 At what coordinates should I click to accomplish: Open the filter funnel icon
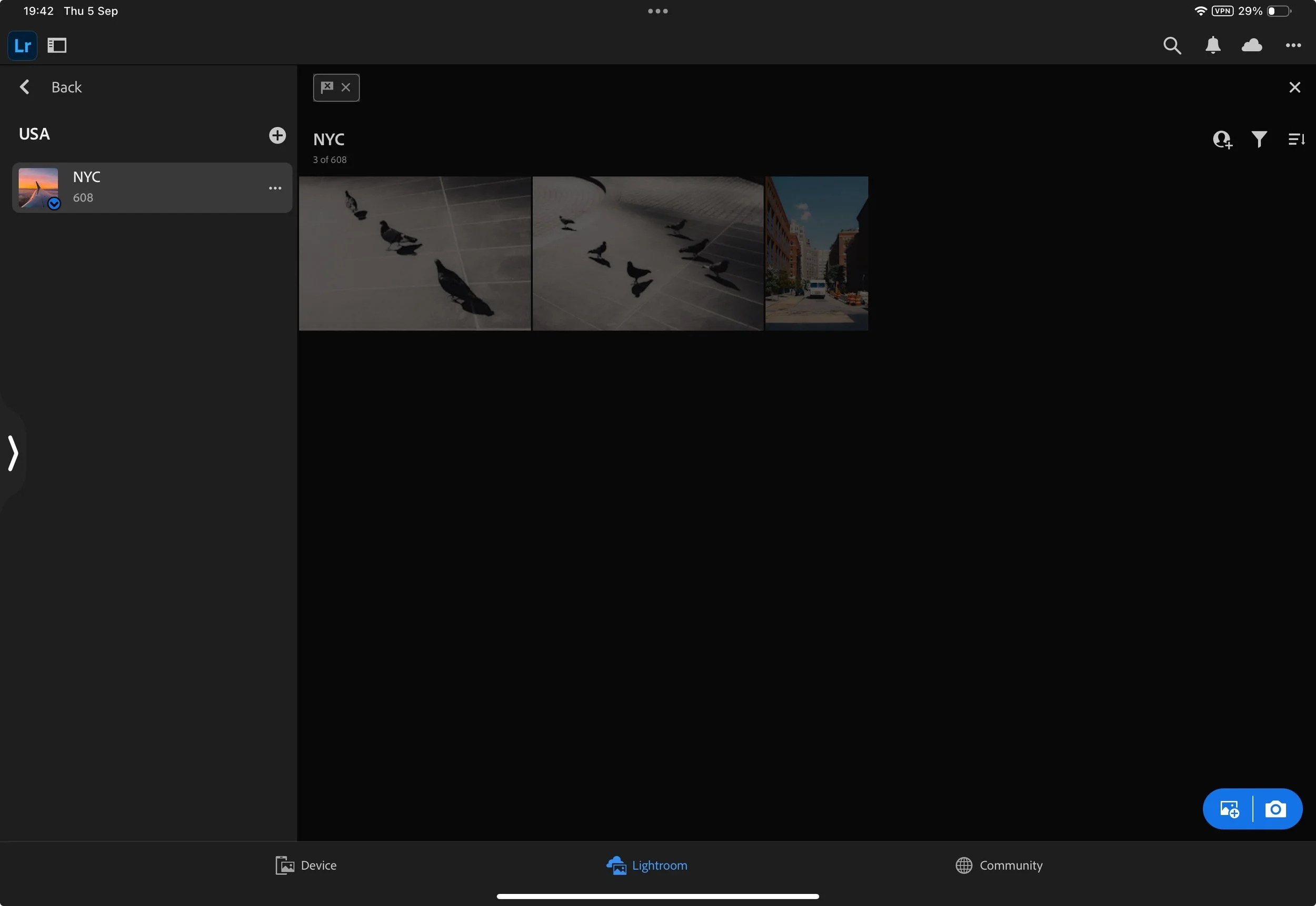click(1259, 139)
